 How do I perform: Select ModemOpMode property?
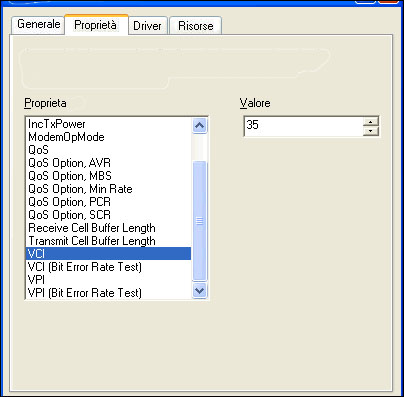[x=108, y=137]
